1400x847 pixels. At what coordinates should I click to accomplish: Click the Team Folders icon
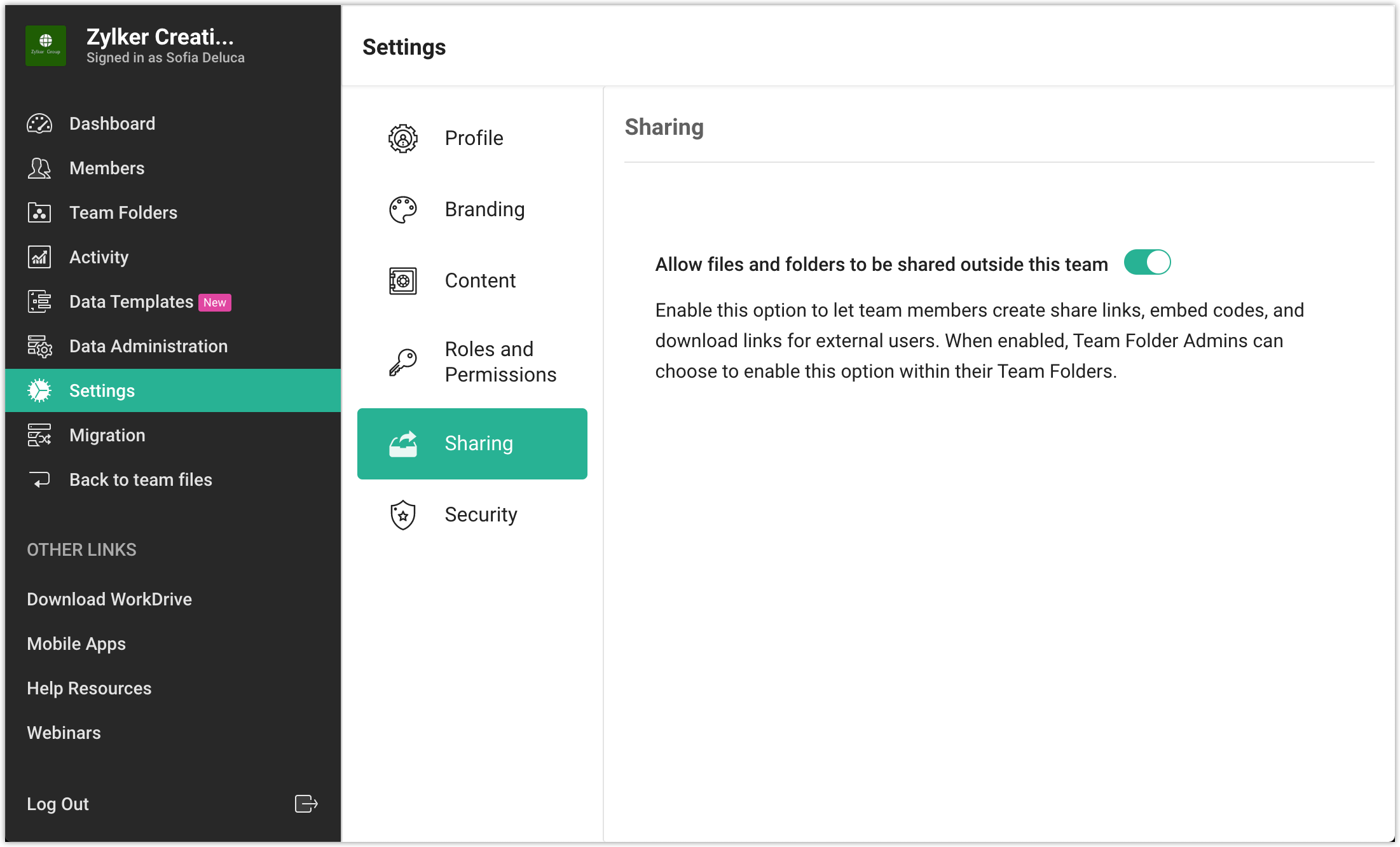(x=39, y=212)
